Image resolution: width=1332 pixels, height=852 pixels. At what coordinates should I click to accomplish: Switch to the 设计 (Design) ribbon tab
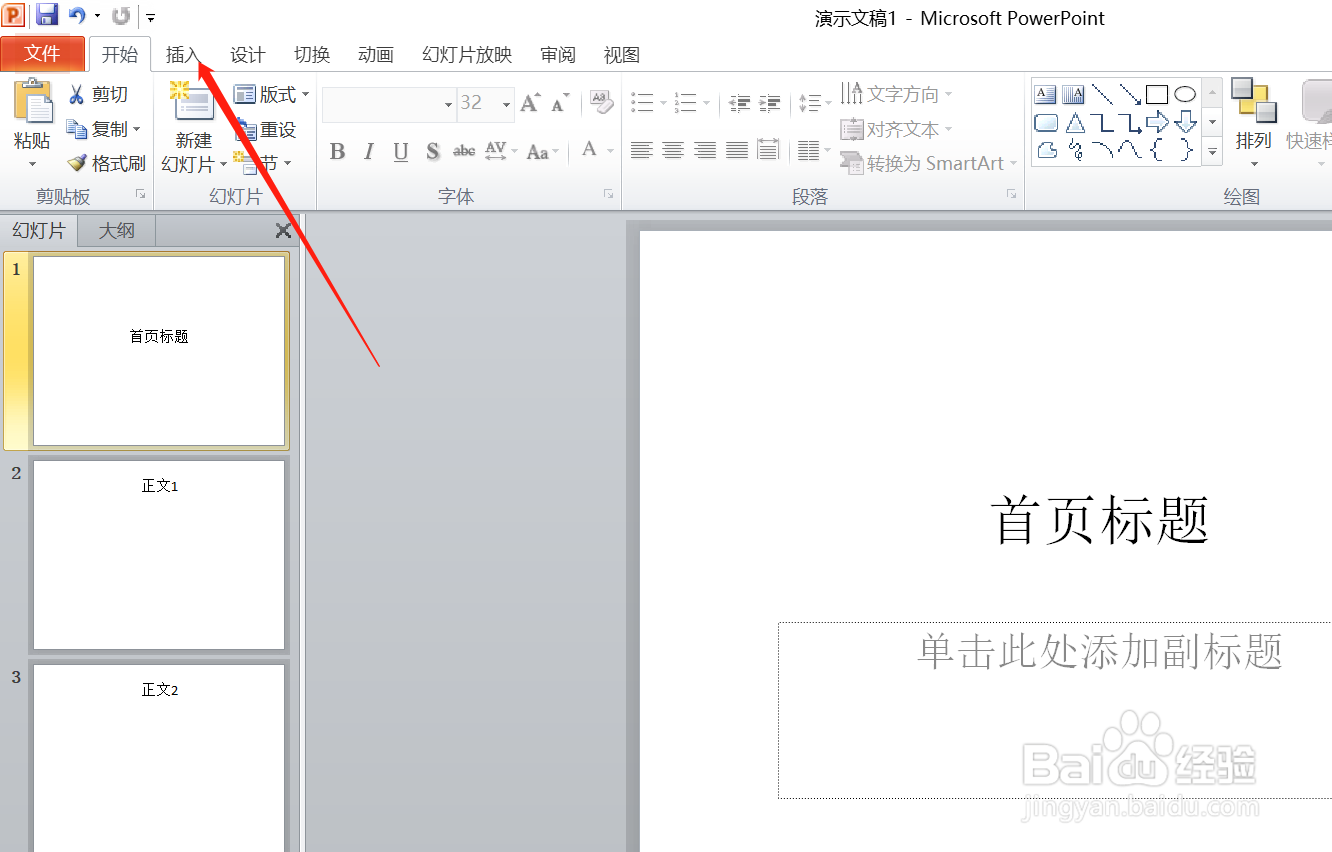tap(247, 55)
